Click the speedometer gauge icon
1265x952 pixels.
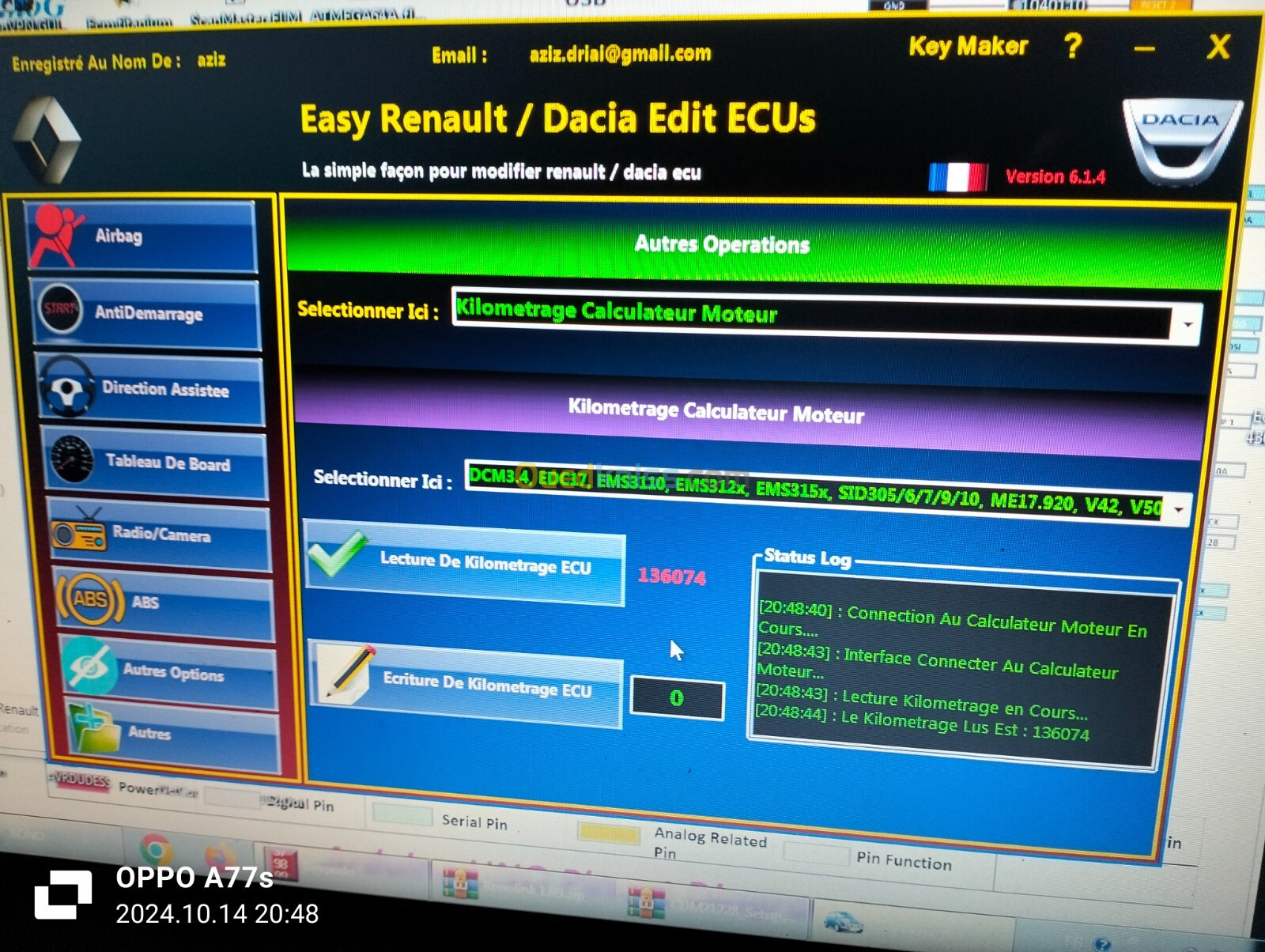click(x=73, y=459)
